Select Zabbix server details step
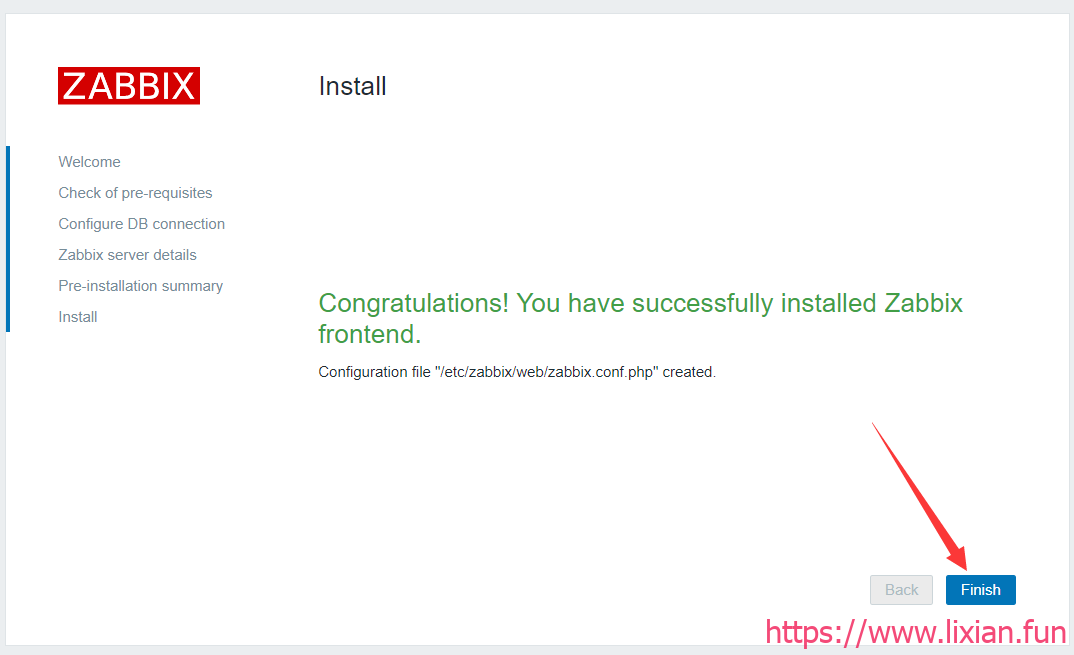 [x=127, y=255]
